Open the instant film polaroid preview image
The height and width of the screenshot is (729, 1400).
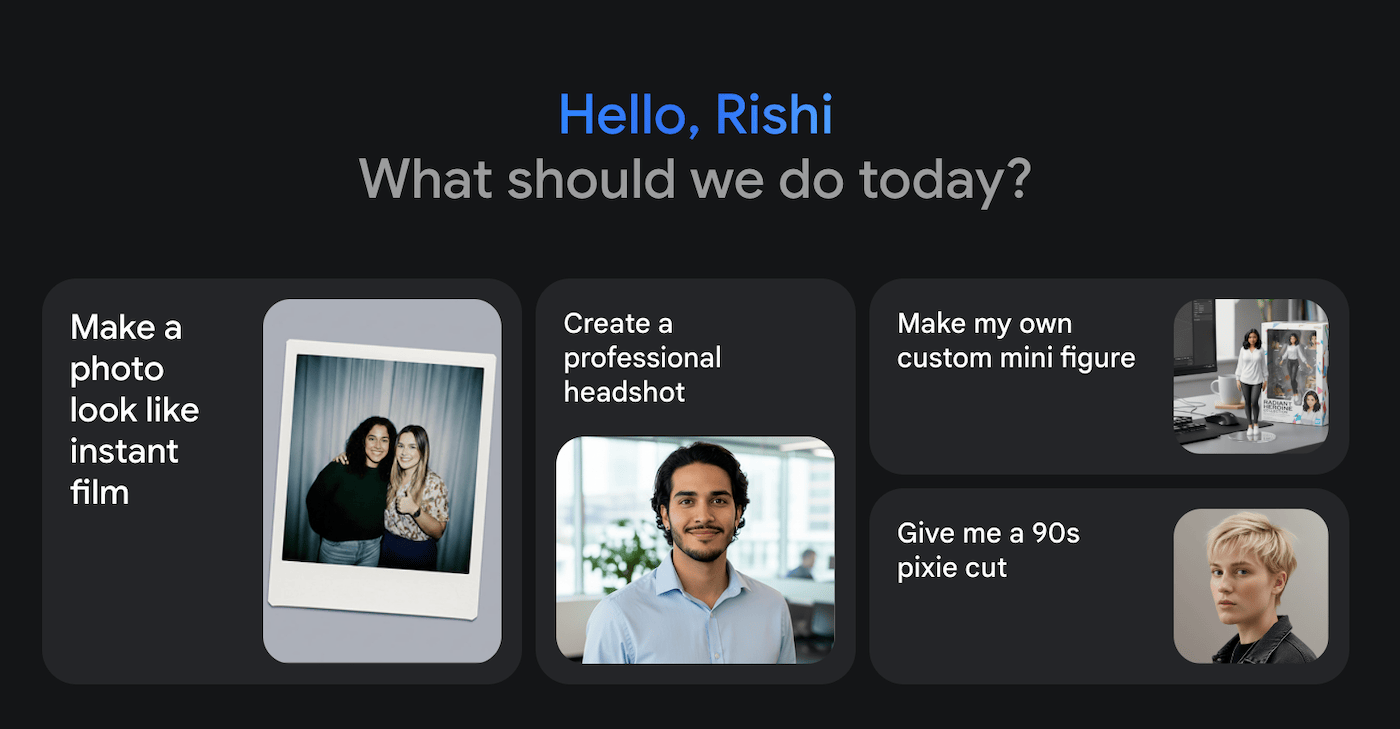(x=382, y=481)
